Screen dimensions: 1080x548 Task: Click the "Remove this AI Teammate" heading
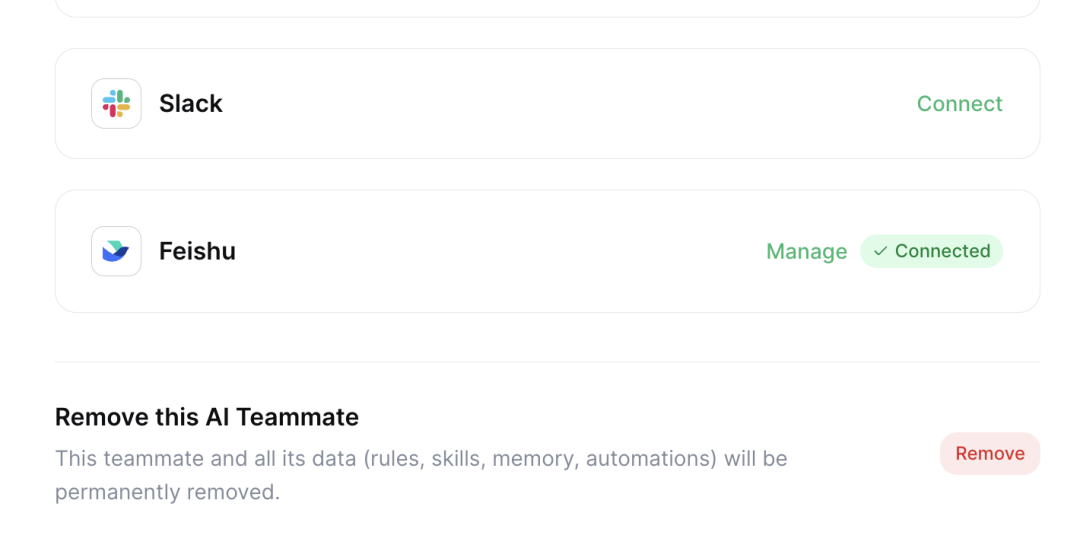click(207, 417)
